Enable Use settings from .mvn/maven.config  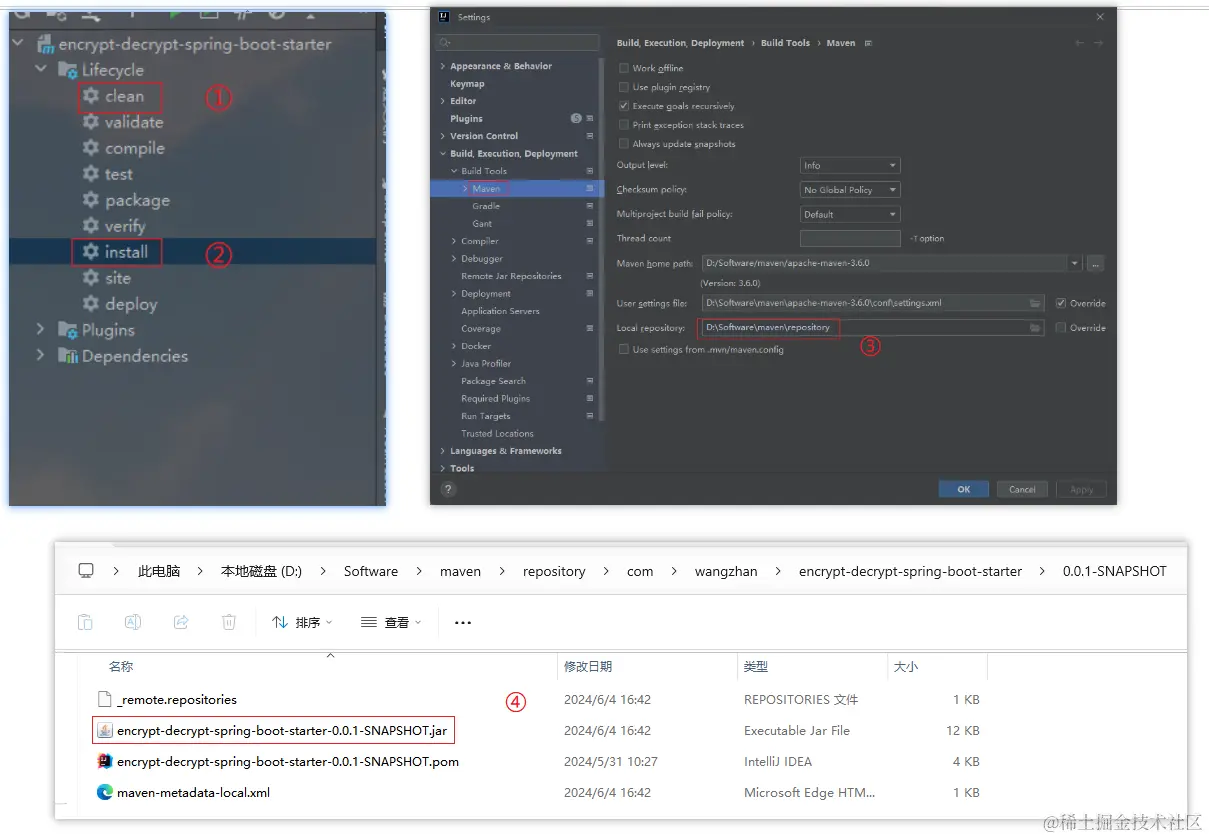pyautogui.click(x=624, y=350)
